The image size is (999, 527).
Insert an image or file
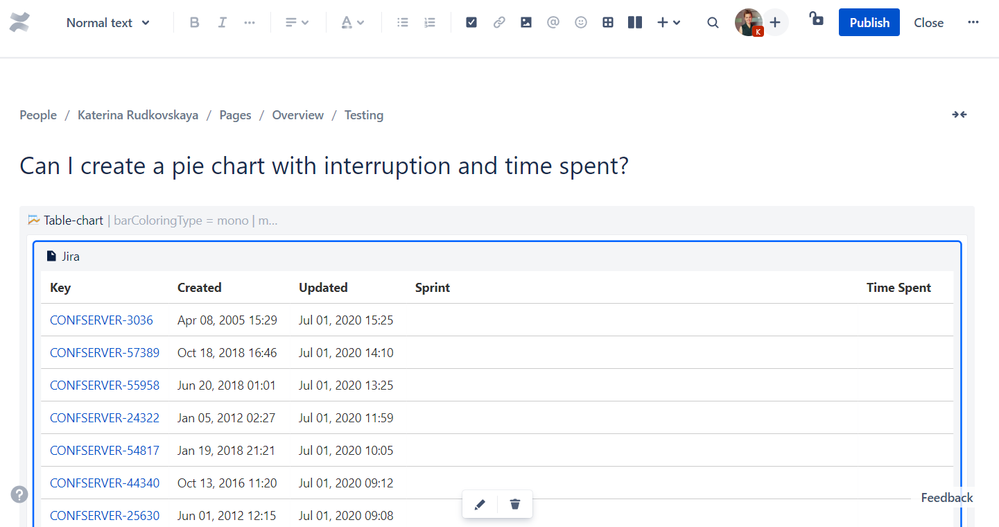coord(526,22)
